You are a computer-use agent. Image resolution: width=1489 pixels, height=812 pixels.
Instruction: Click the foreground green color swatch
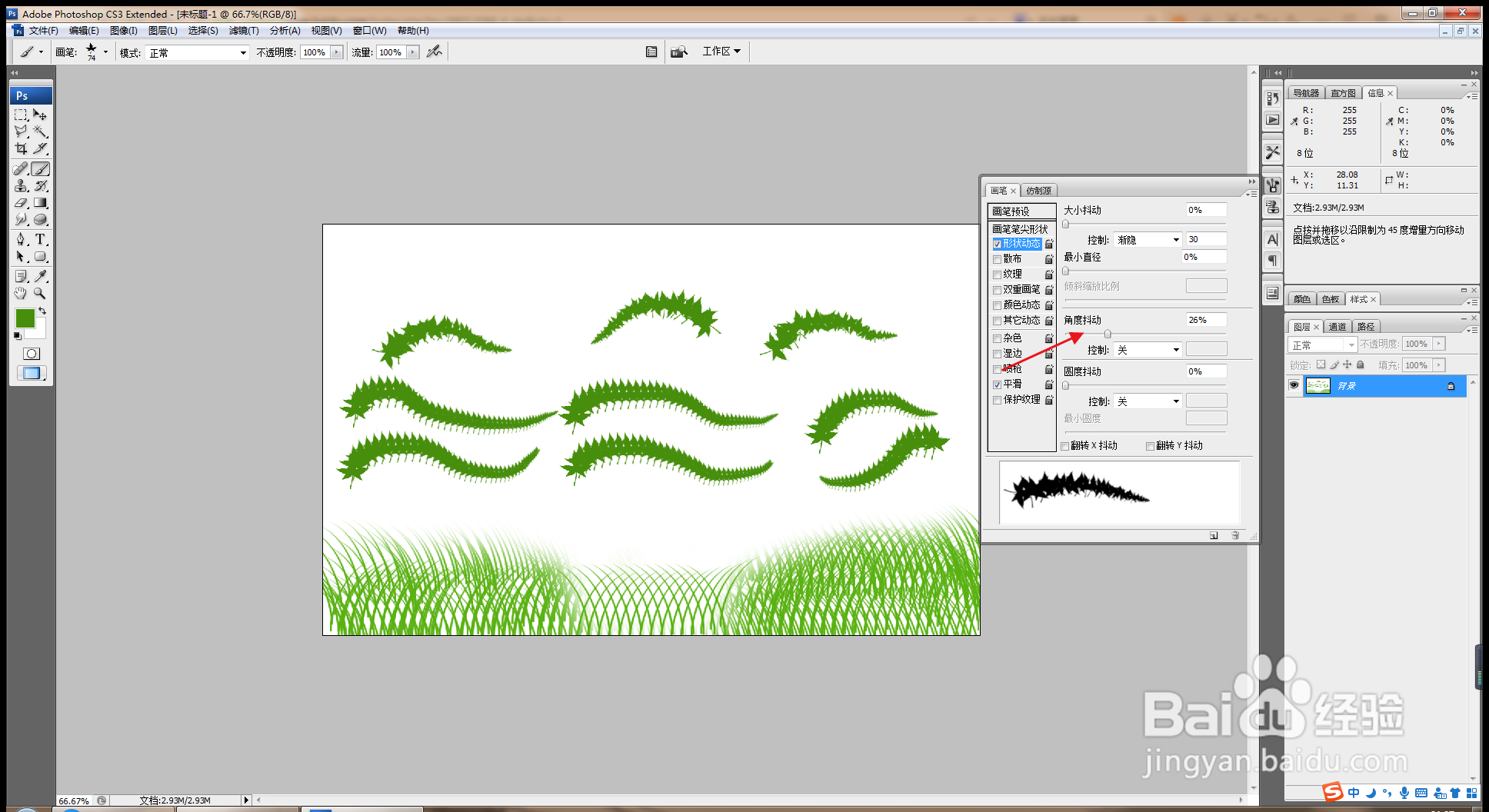[25, 318]
